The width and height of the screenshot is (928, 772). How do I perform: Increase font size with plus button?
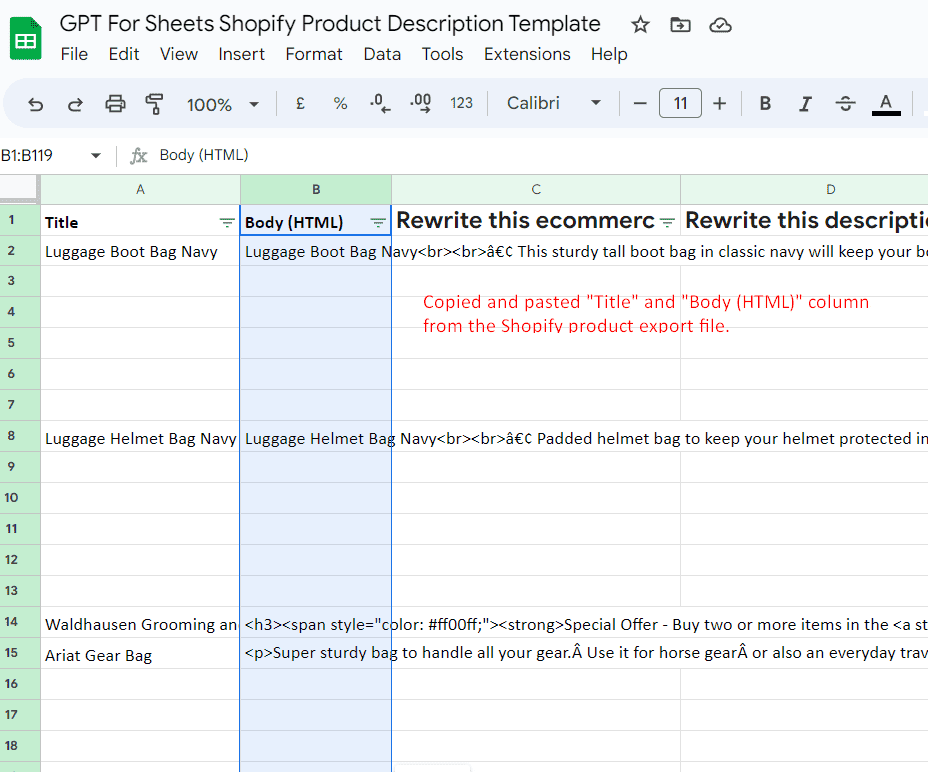pos(720,104)
